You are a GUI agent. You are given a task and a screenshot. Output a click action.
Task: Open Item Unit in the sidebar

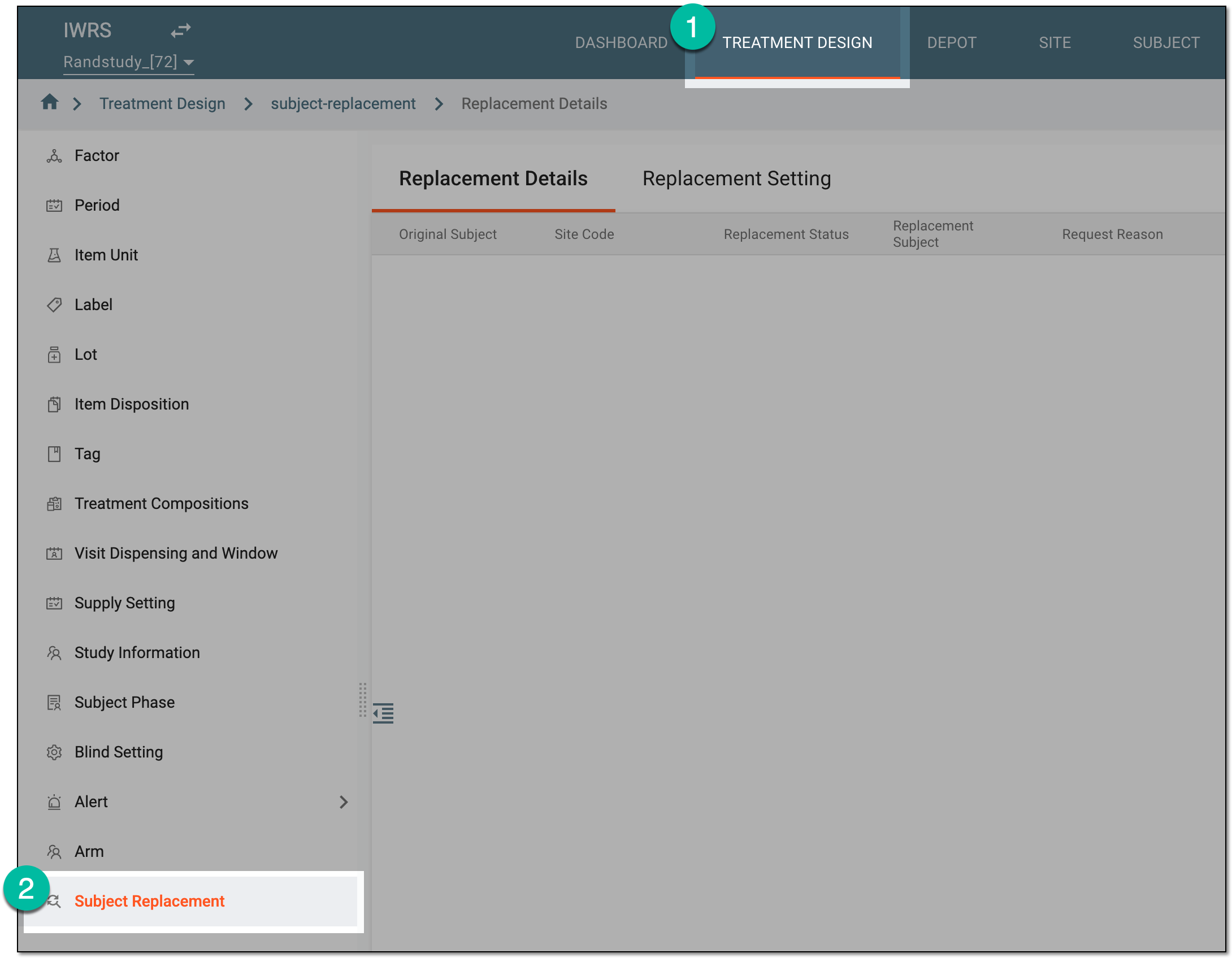(106, 255)
